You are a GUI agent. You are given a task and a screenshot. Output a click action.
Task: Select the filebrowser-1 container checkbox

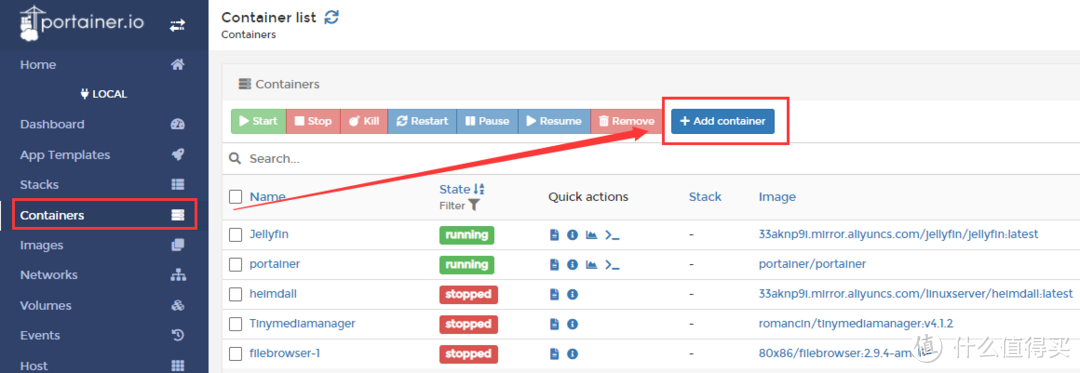click(x=236, y=354)
